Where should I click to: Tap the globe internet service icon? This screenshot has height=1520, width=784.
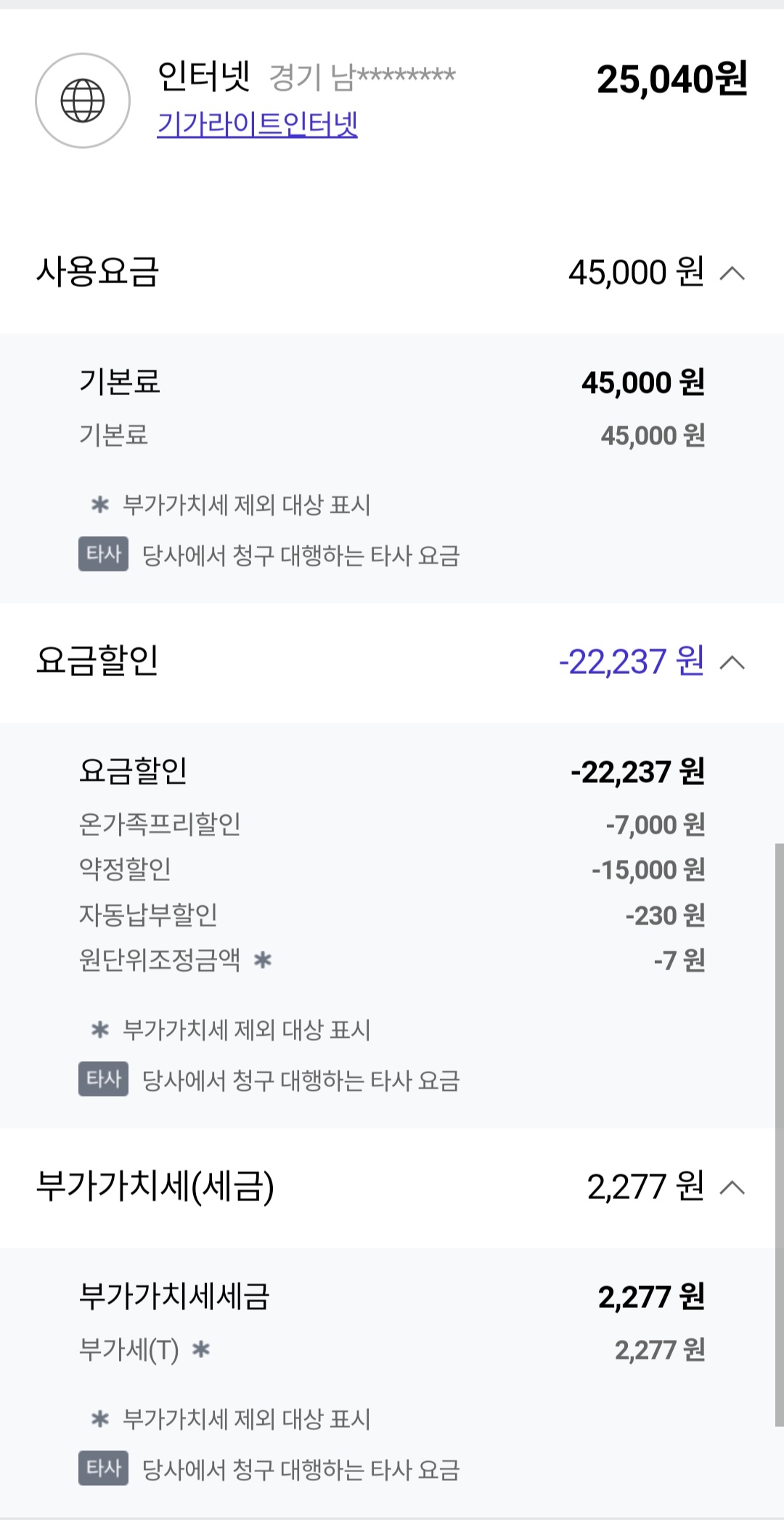click(83, 101)
